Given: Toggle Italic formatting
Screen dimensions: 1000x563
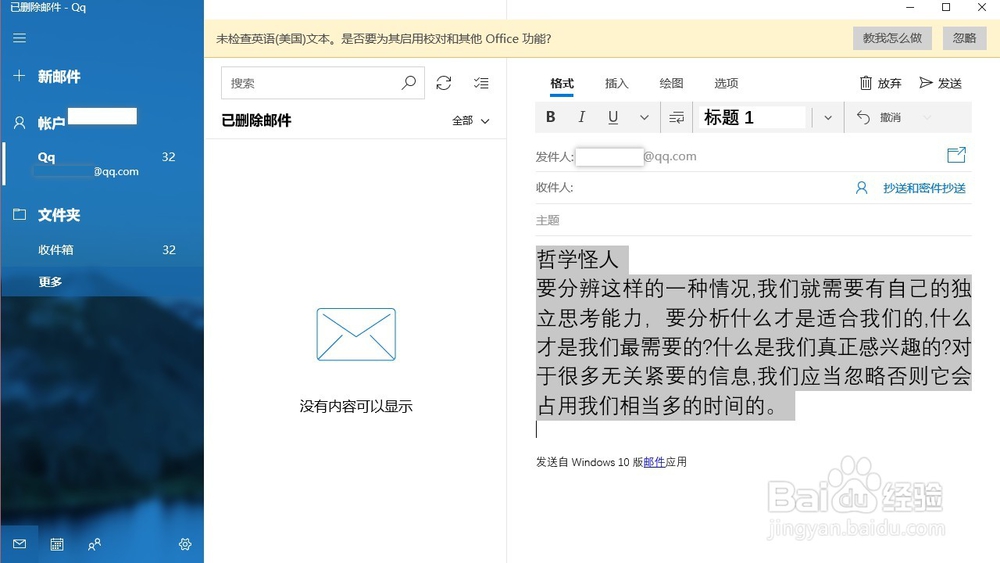Looking at the screenshot, I should (582, 117).
